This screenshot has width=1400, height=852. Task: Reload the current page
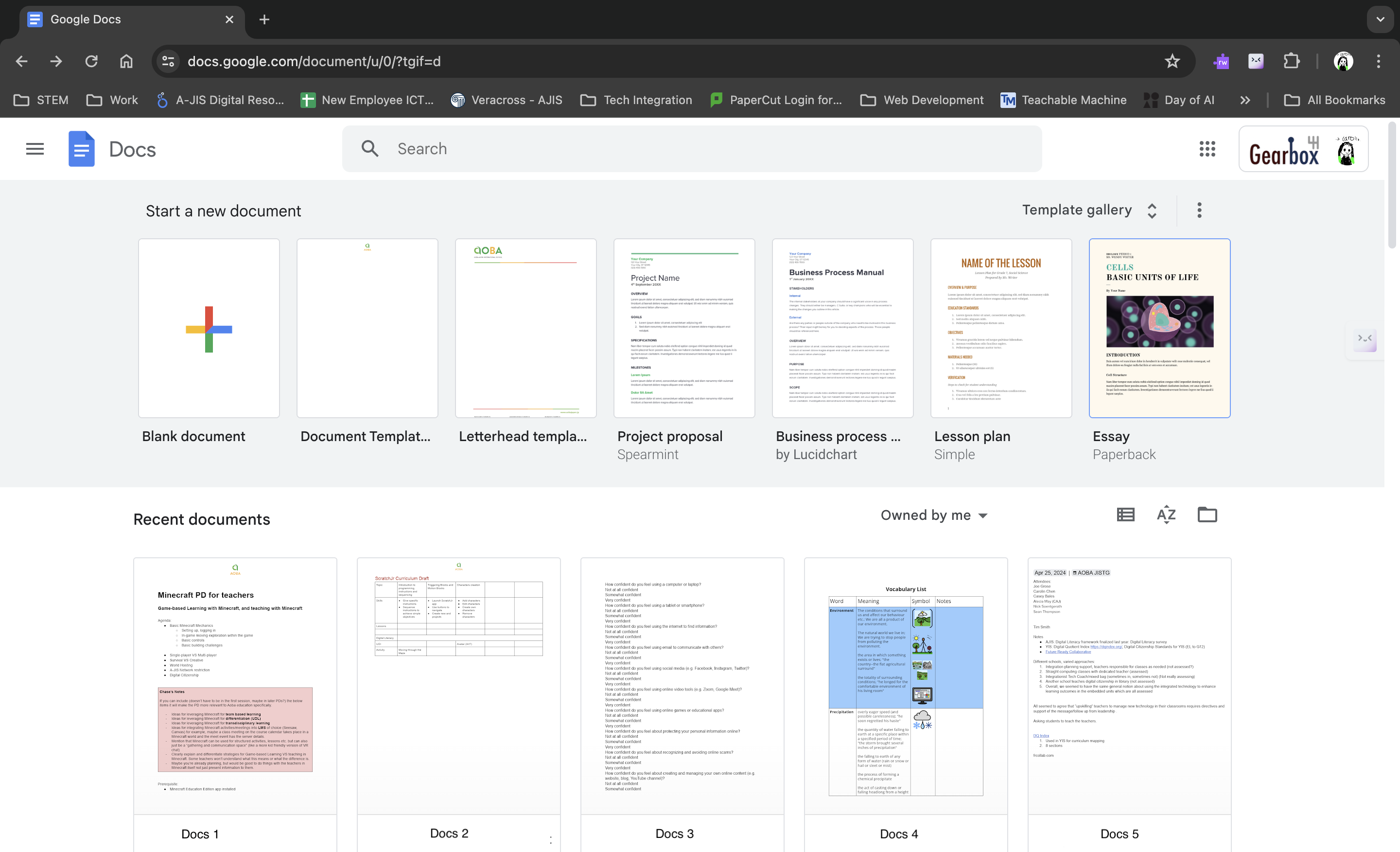pos(91,61)
